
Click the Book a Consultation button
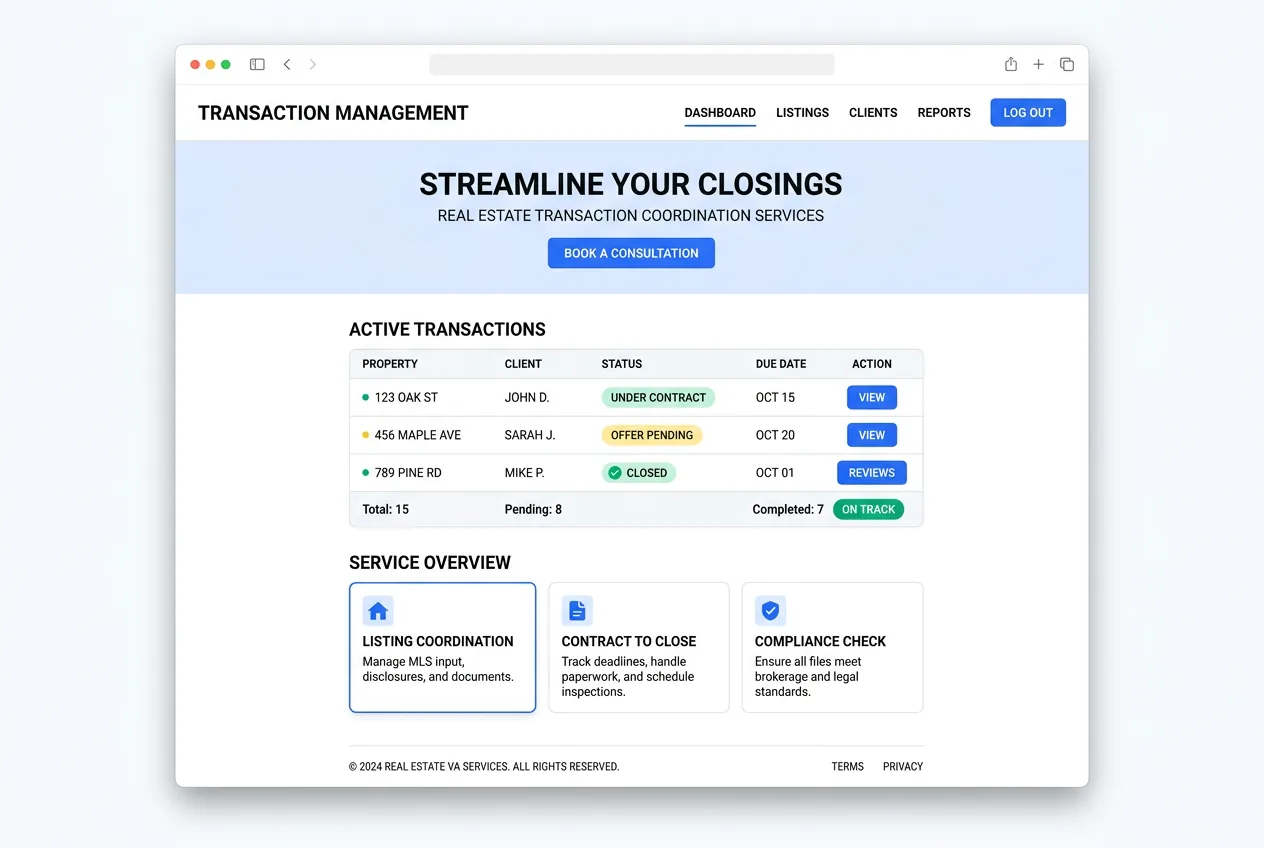coord(631,252)
